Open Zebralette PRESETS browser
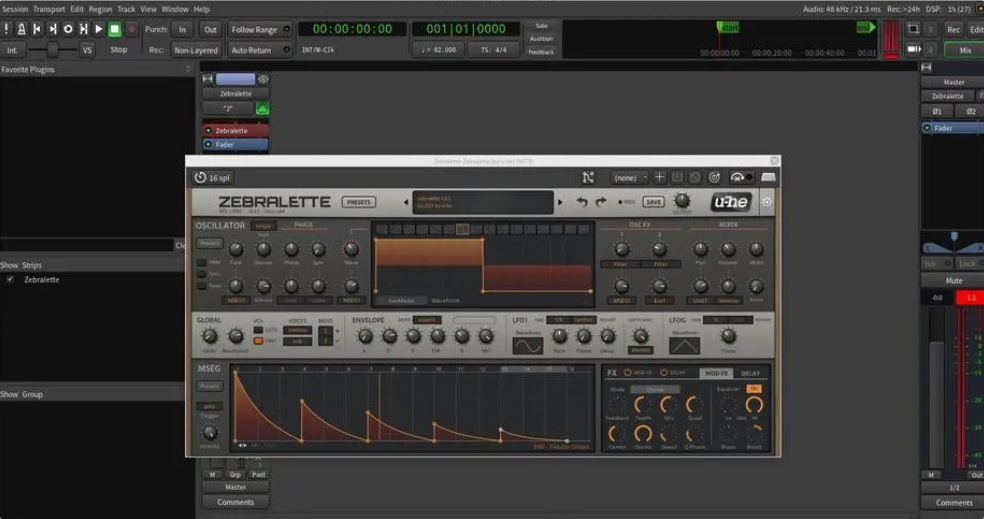The width and height of the screenshot is (984, 519). click(x=358, y=202)
